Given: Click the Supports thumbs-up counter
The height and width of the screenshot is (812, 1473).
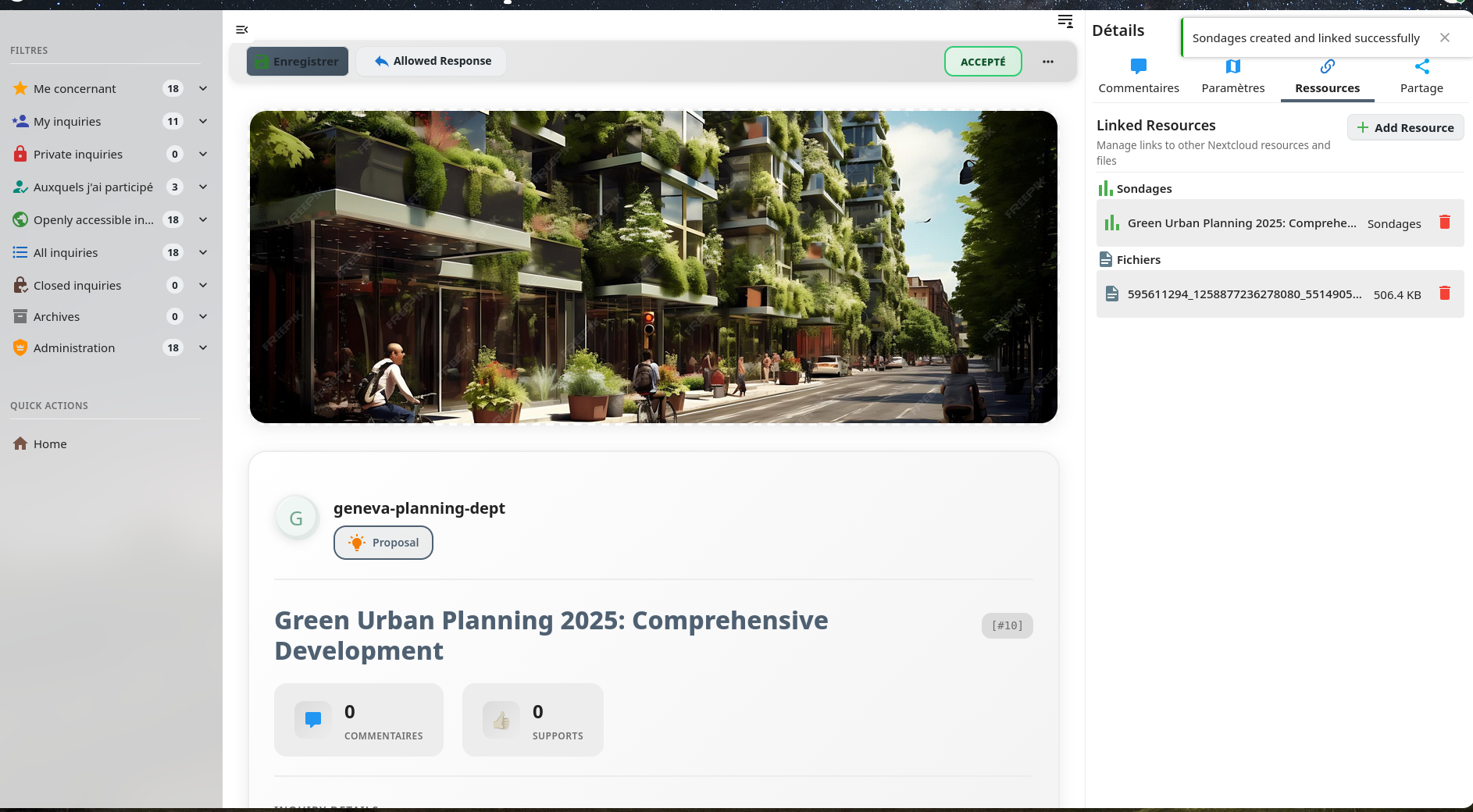Looking at the screenshot, I should [532, 719].
